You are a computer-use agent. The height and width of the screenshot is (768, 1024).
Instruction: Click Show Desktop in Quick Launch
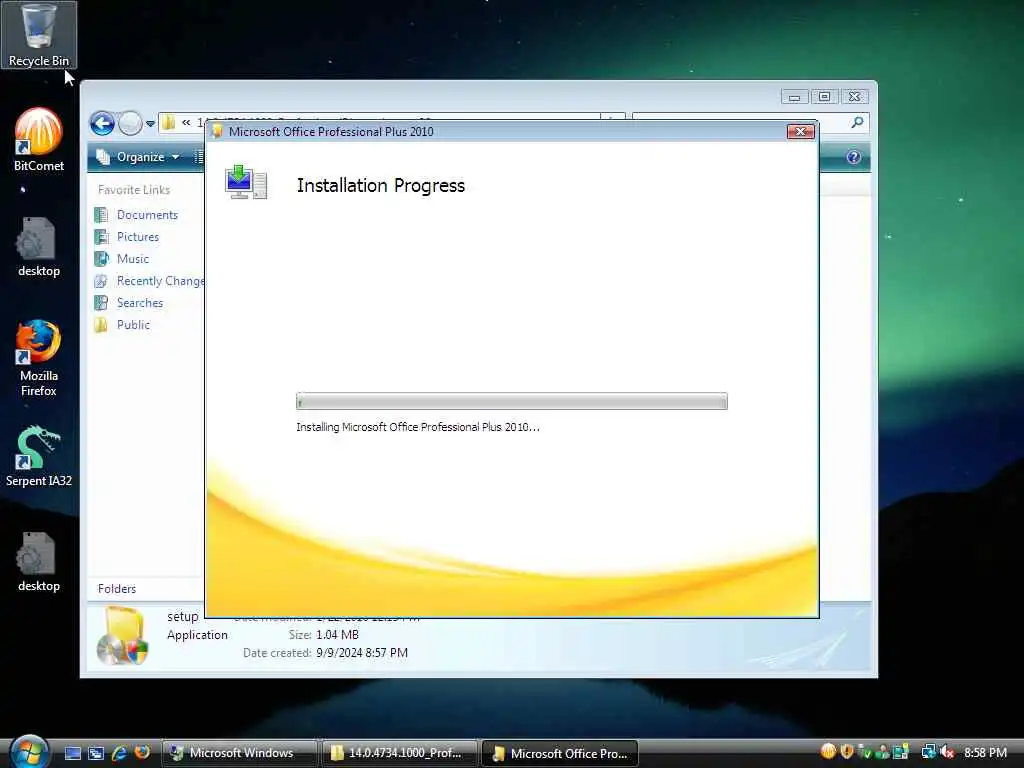[x=72, y=753]
